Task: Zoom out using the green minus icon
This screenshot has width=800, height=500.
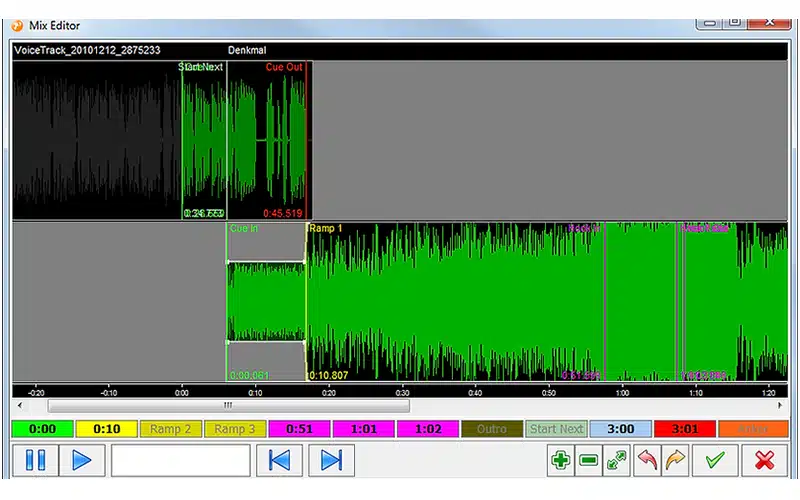Action: pyautogui.click(x=588, y=460)
